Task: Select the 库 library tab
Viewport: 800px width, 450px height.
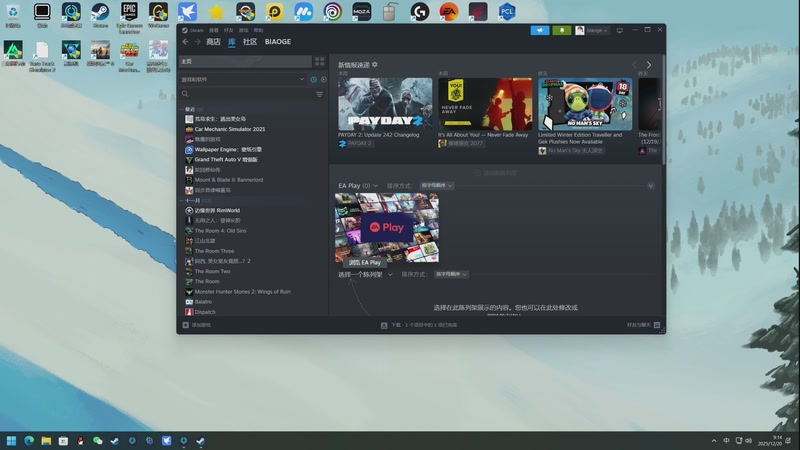Action: [x=232, y=42]
